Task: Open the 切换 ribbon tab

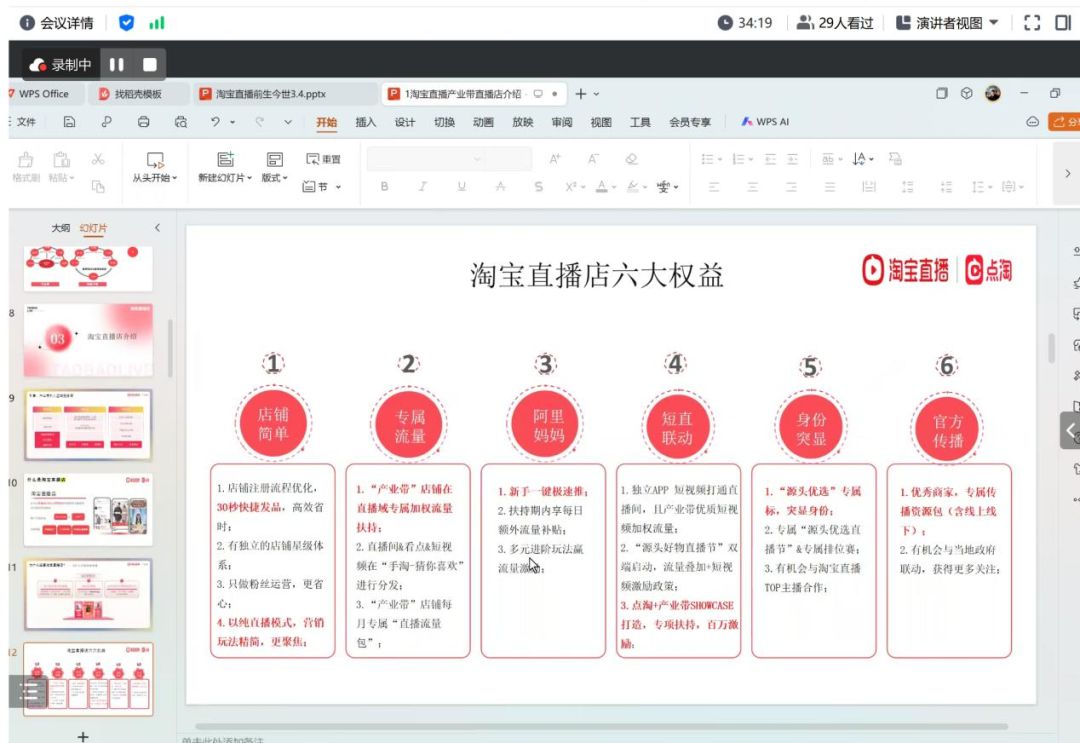Action: 444,122
